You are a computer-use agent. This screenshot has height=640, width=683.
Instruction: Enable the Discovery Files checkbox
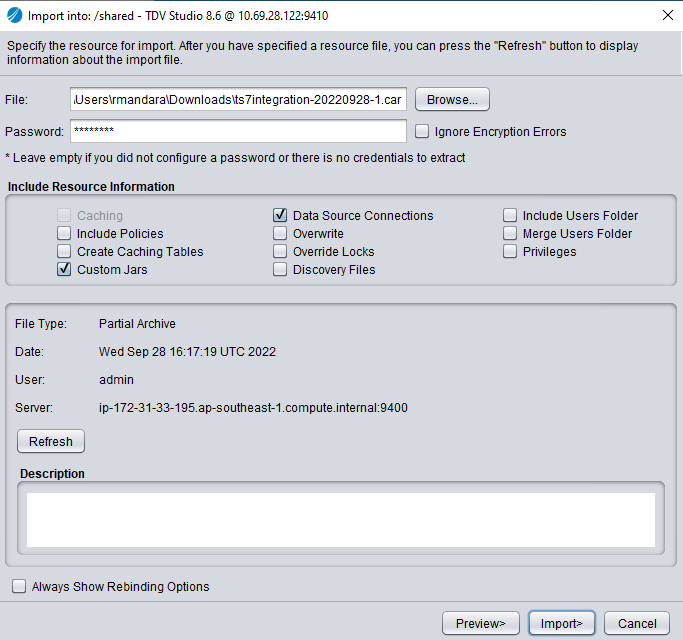tap(280, 269)
